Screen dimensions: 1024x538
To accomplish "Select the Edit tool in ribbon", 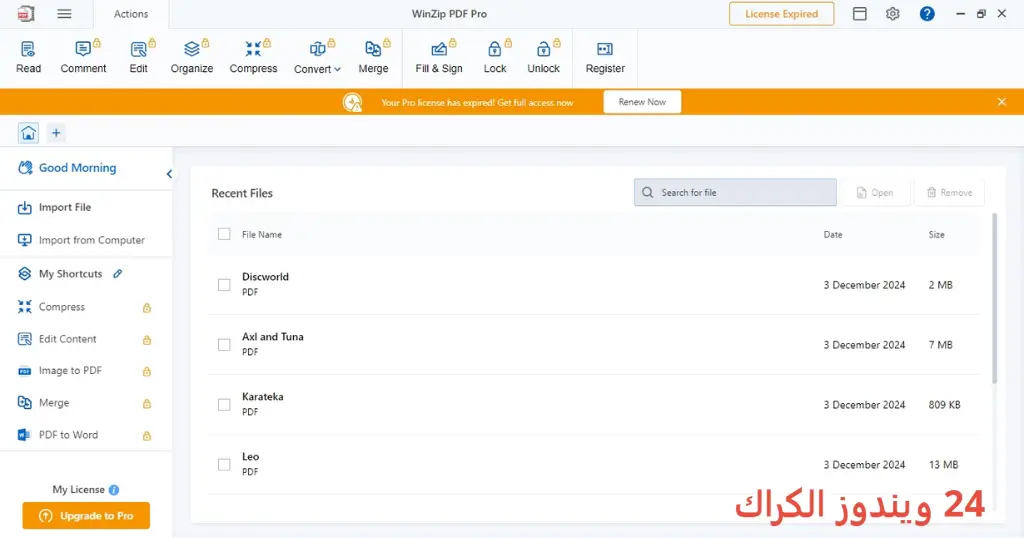I will point(138,57).
